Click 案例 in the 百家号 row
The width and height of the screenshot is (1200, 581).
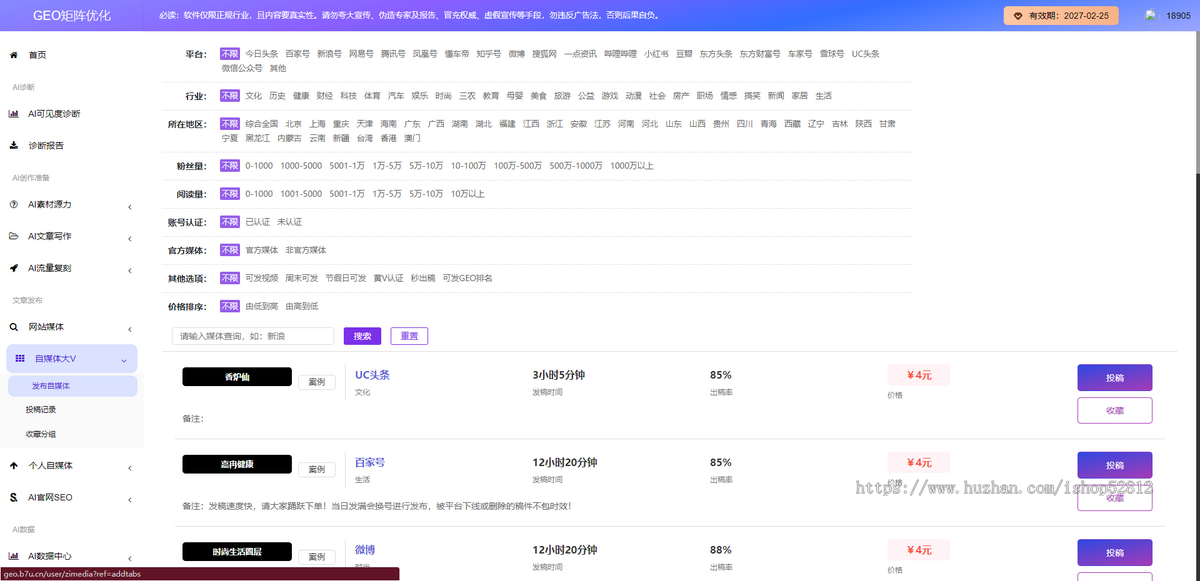(x=316, y=469)
